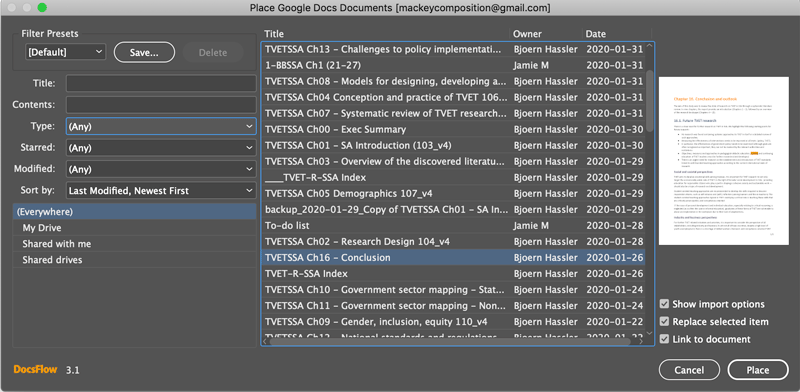Click the horizontal scroll left arrow
This screenshot has height=392, width=800.
[265, 341]
